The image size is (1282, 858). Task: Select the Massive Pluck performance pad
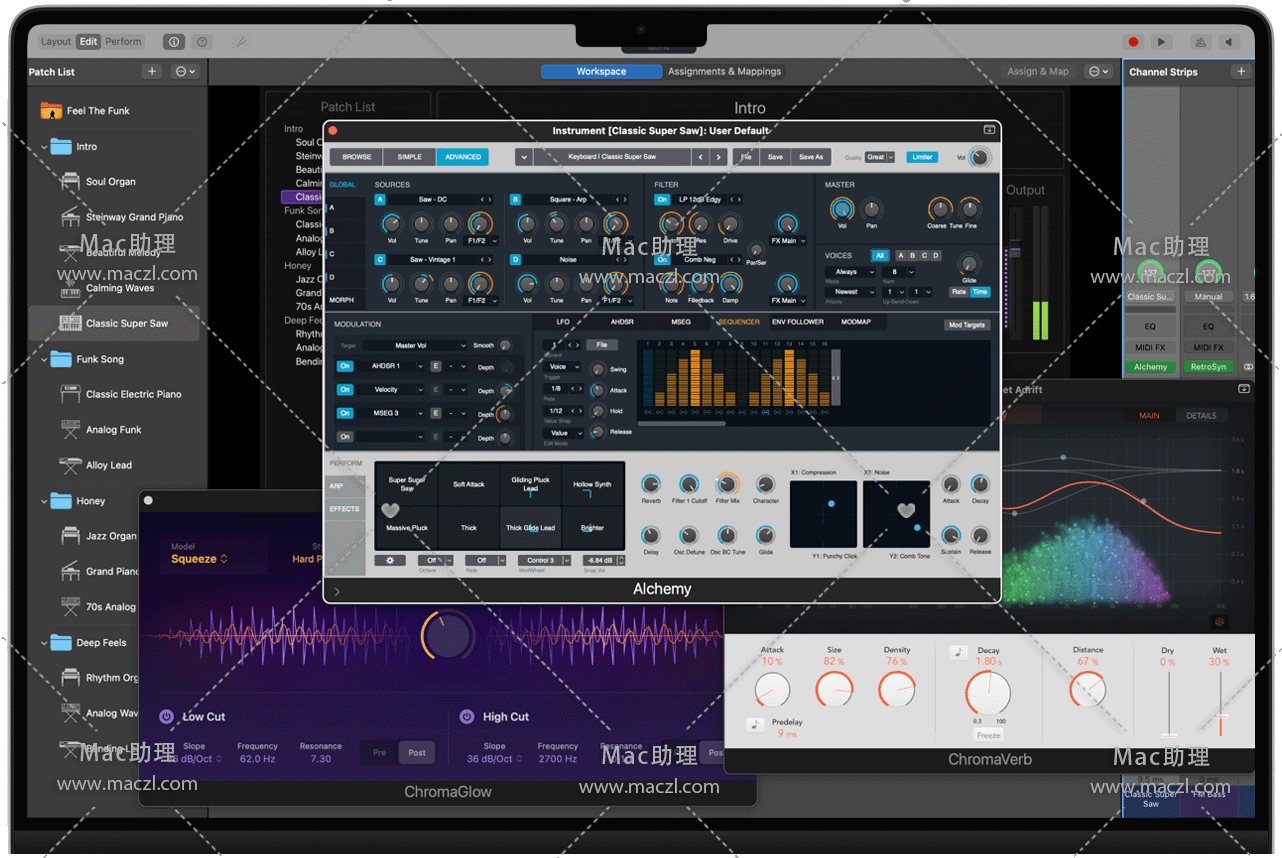pyautogui.click(x=407, y=527)
